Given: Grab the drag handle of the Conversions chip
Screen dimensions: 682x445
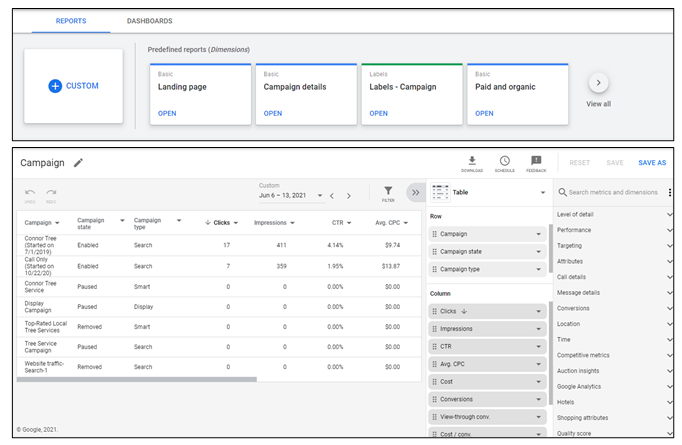Looking at the screenshot, I should pyautogui.click(x=434, y=399).
